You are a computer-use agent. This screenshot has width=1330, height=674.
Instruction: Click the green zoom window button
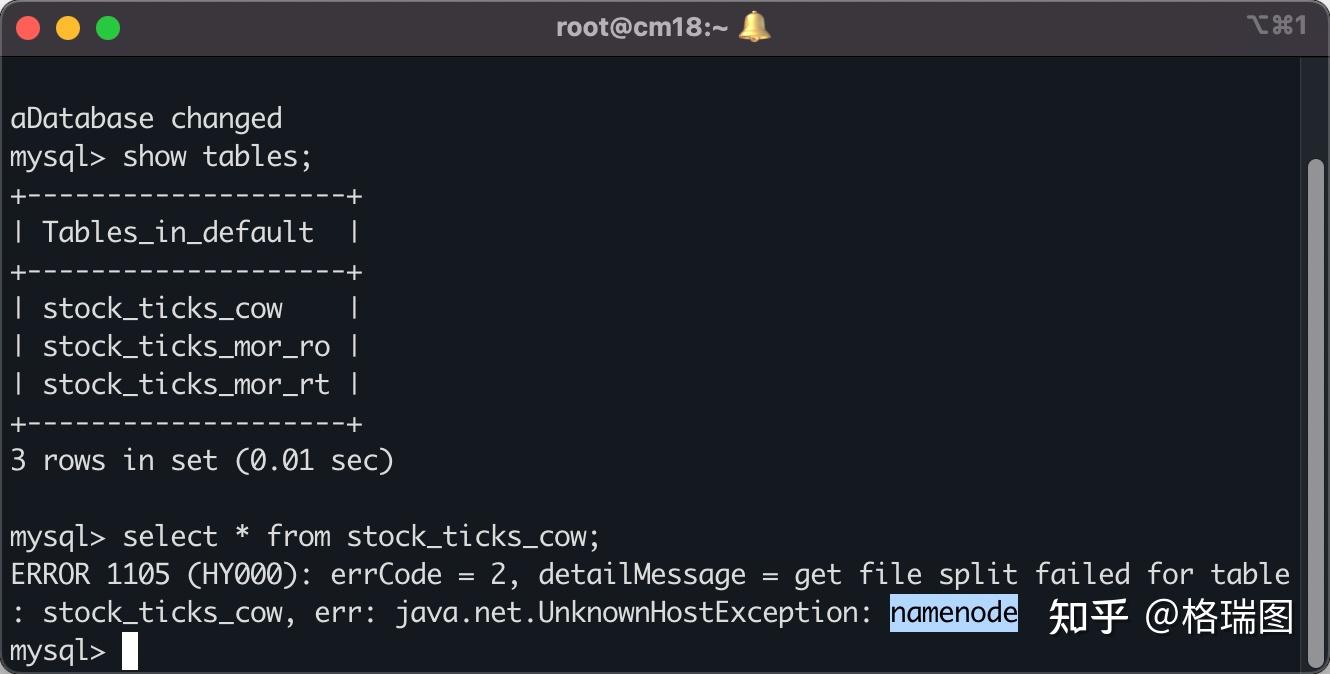click(x=108, y=28)
